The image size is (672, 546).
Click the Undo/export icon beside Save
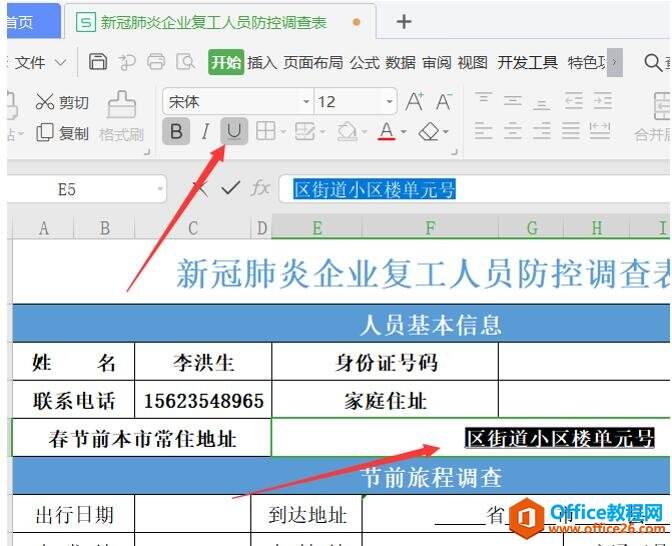point(126,62)
